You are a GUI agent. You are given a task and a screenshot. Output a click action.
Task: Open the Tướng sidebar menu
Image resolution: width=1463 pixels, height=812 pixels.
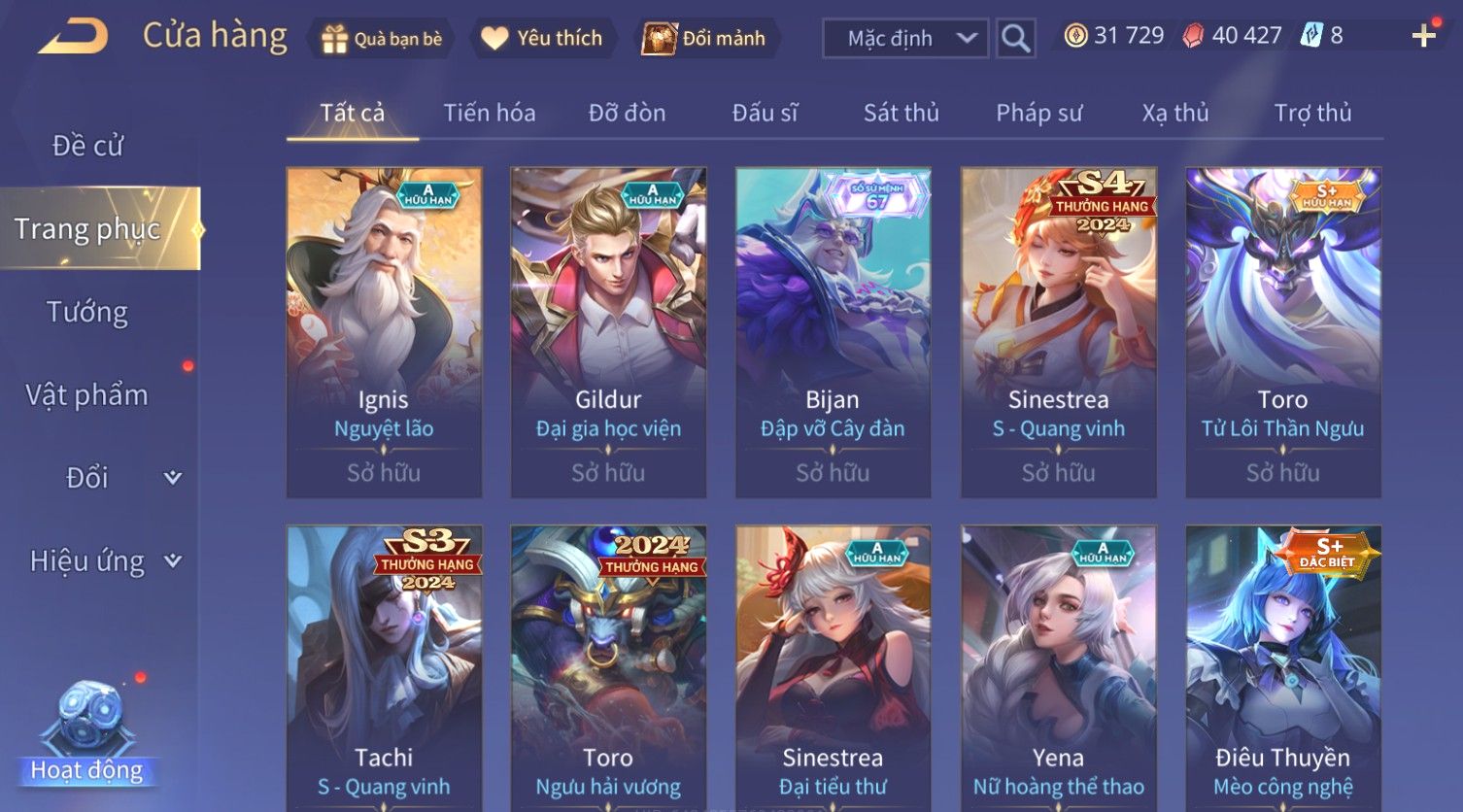point(87,312)
